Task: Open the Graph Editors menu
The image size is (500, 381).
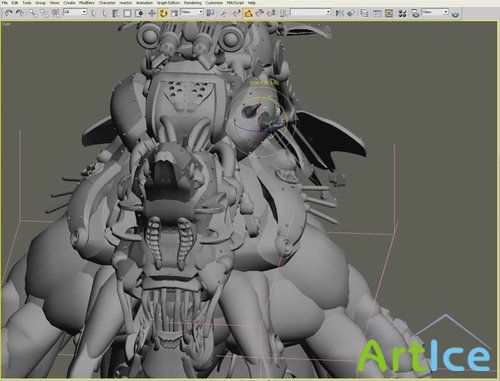Action: tap(168, 3)
